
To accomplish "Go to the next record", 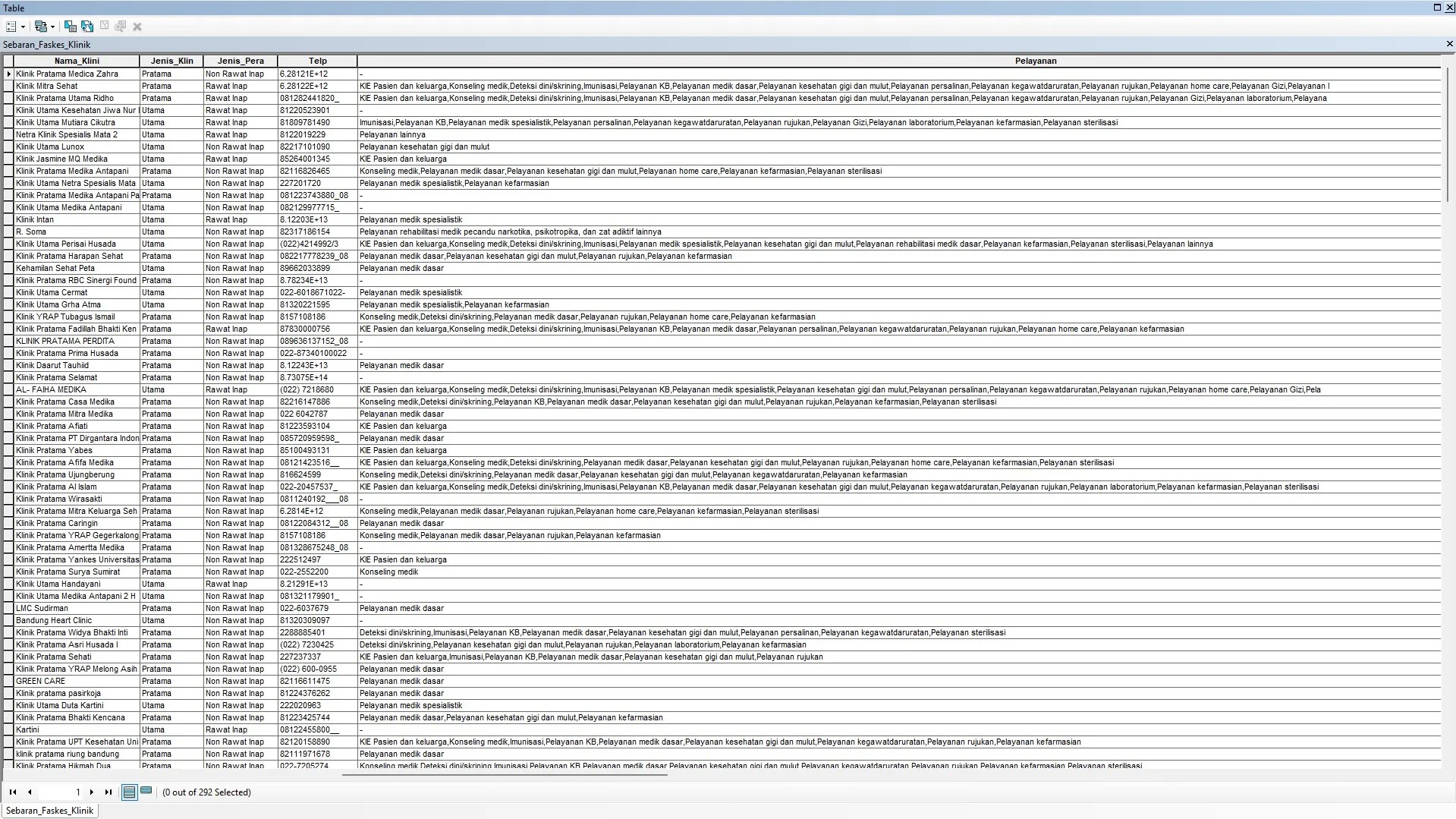I will (92, 792).
